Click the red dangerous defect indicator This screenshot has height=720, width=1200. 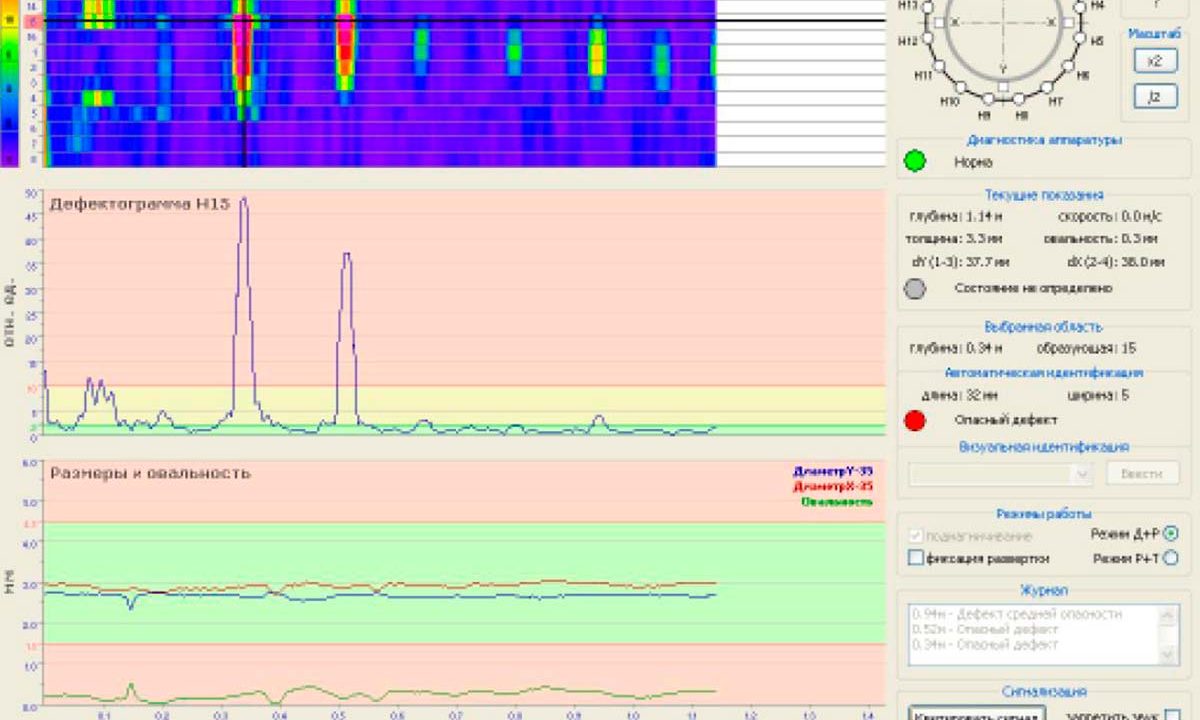point(914,420)
